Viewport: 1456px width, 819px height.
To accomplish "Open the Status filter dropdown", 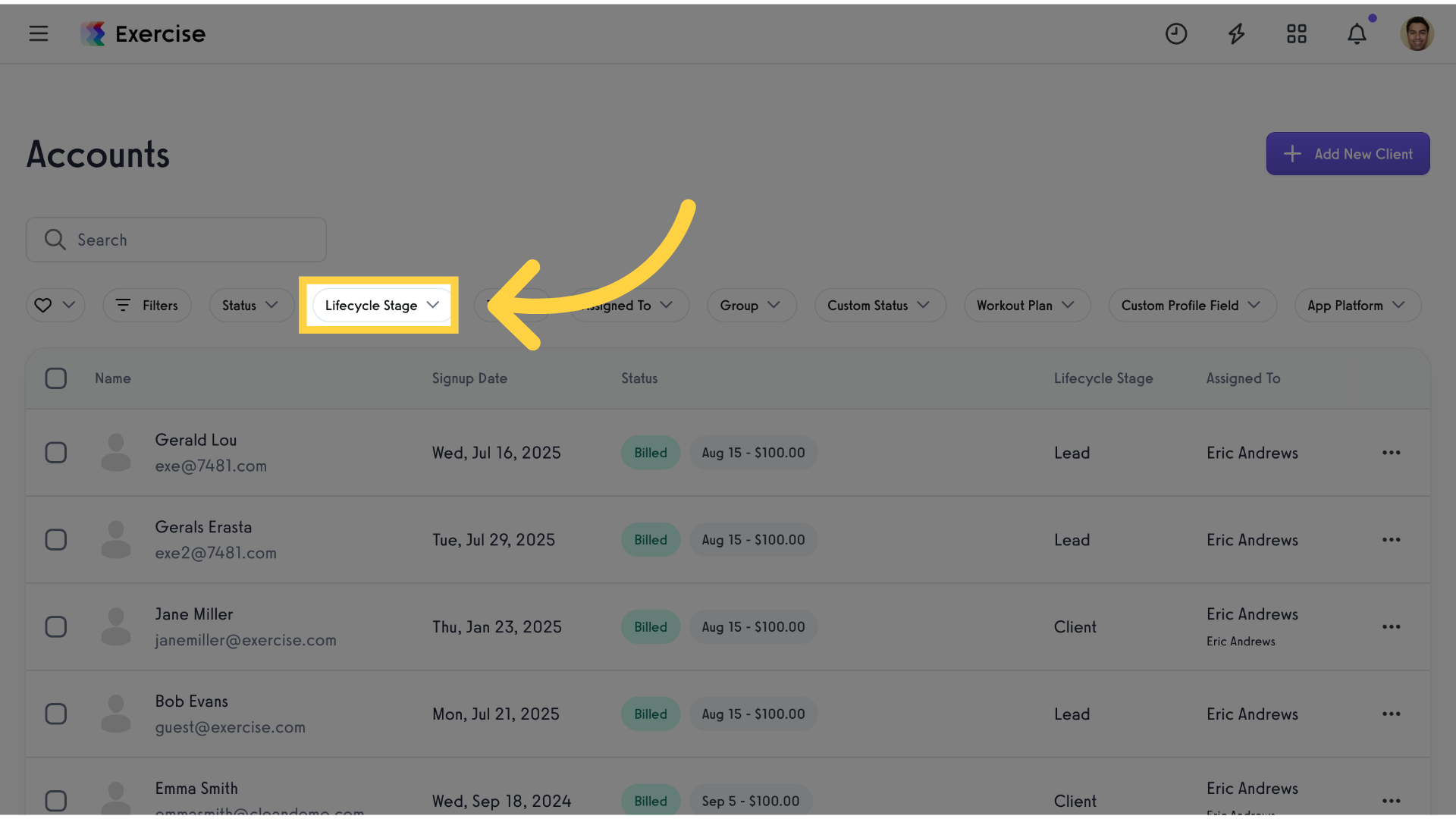I will (251, 305).
